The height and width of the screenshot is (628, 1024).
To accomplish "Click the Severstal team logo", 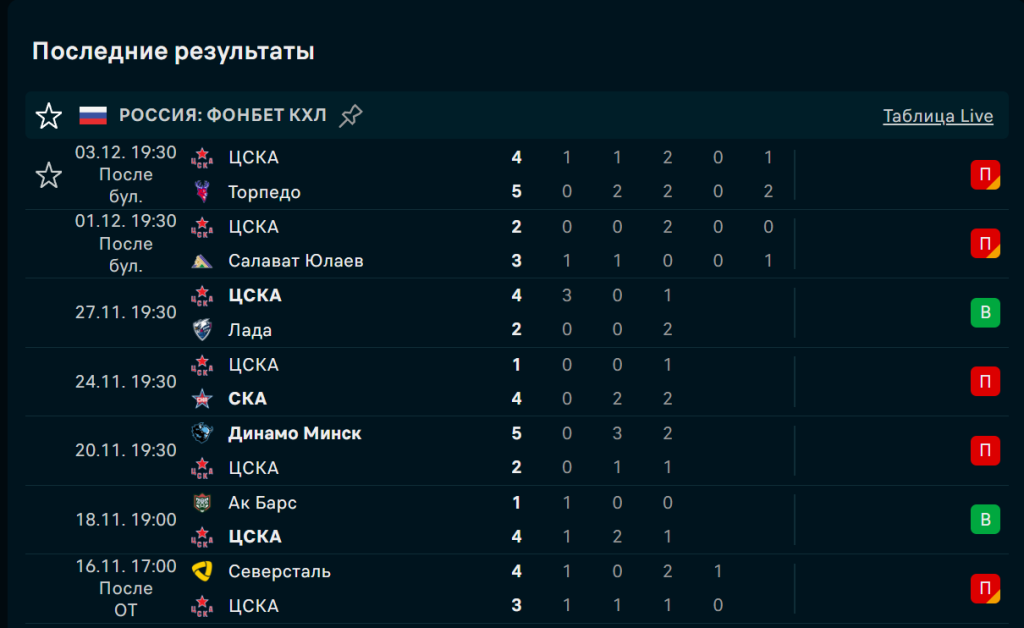I will pos(203,572).
